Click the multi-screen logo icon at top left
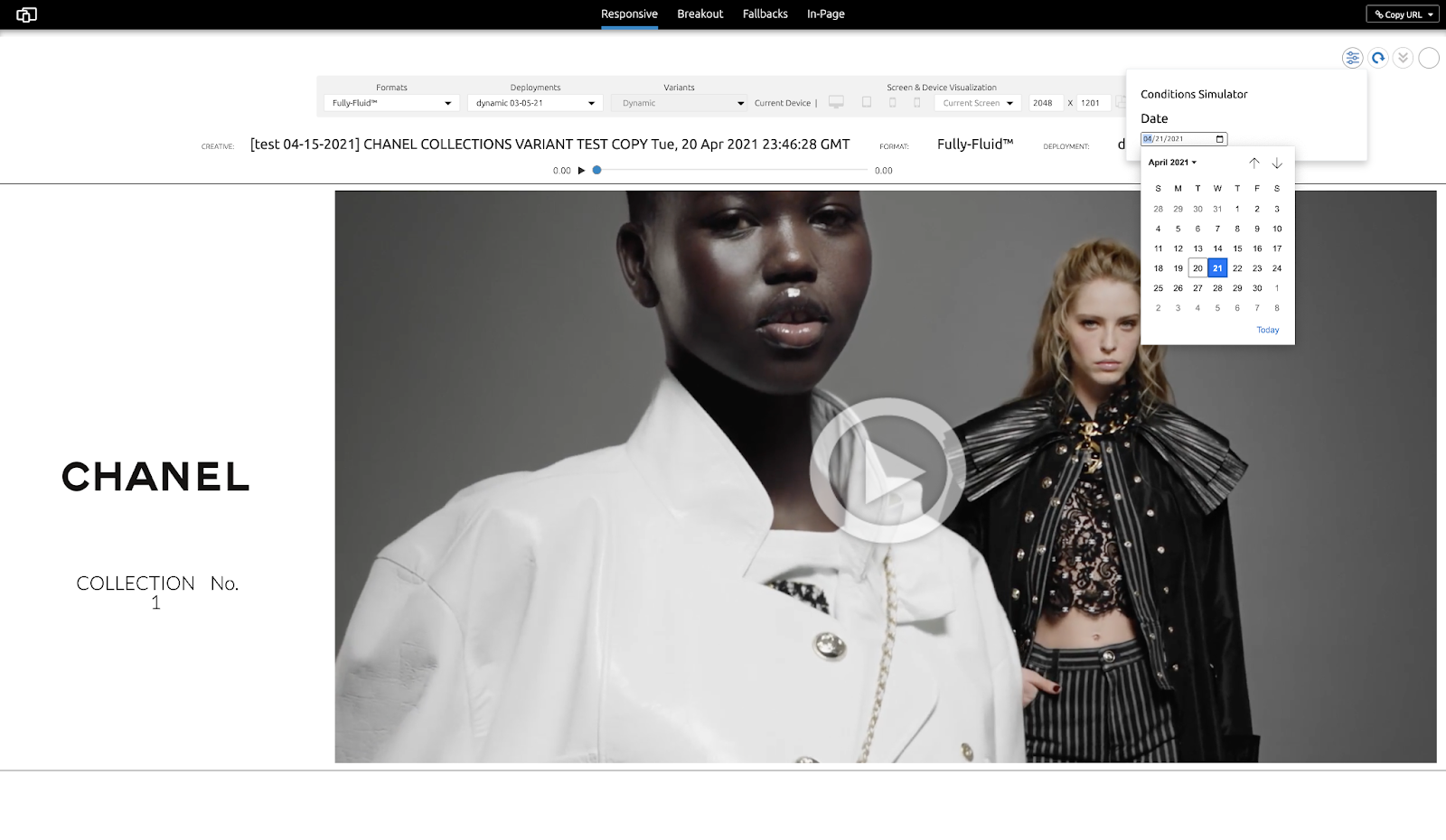 pos(26,14)
